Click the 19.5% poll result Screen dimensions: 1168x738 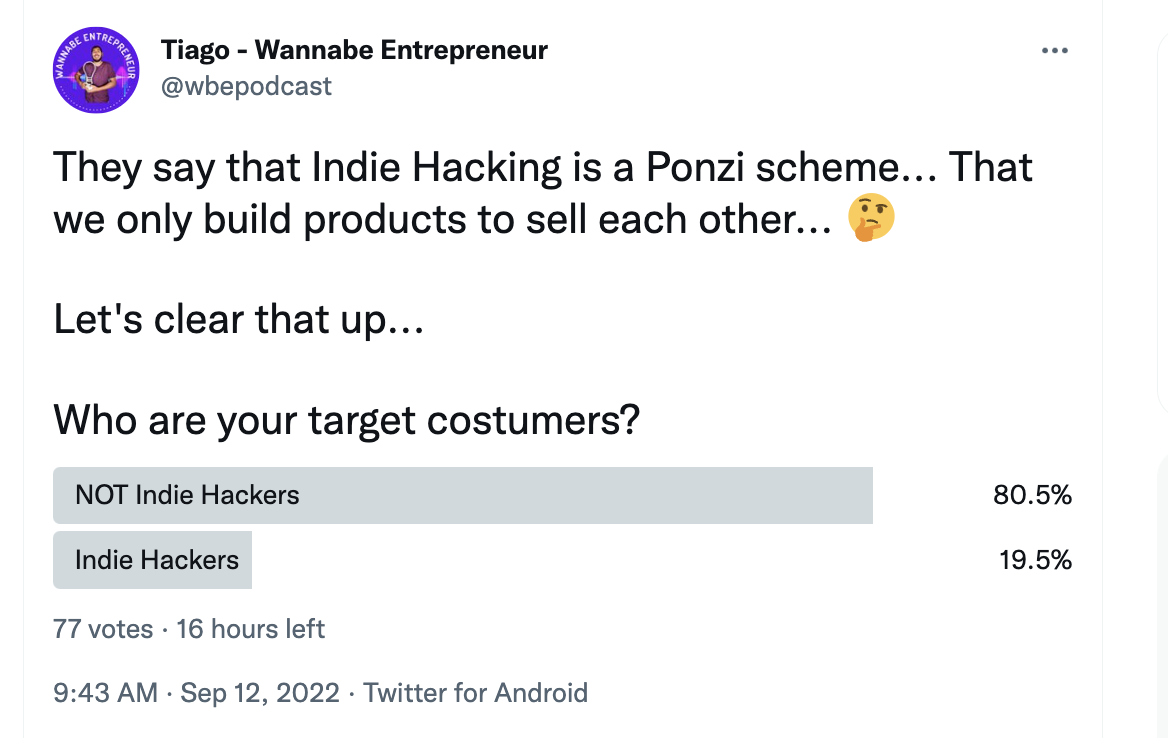pos(1035,559)
